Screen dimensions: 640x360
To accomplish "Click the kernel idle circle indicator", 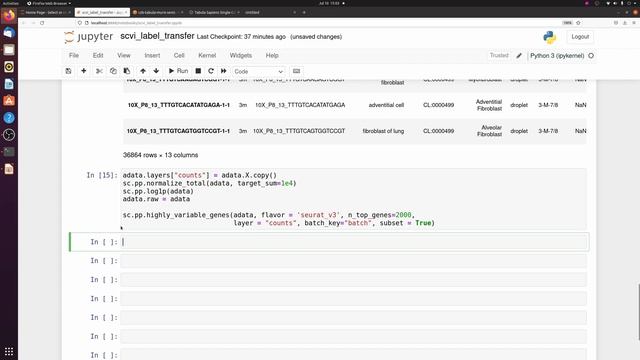I will point(591,56).
